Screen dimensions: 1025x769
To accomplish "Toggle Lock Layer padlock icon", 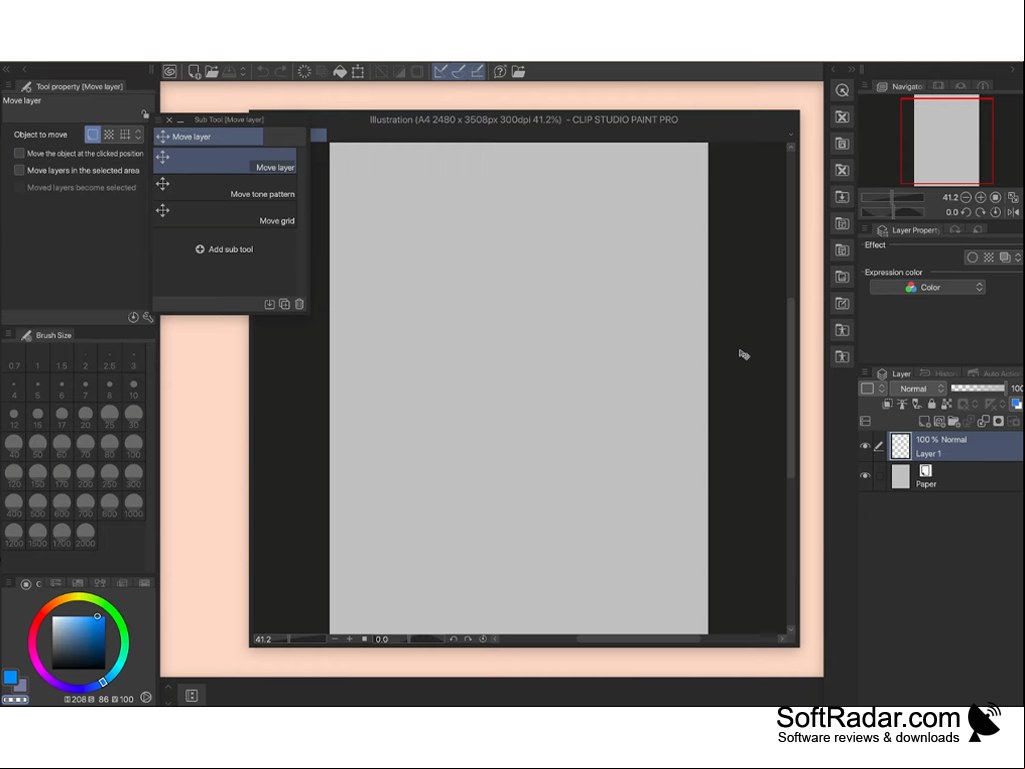I will [932, 404].
